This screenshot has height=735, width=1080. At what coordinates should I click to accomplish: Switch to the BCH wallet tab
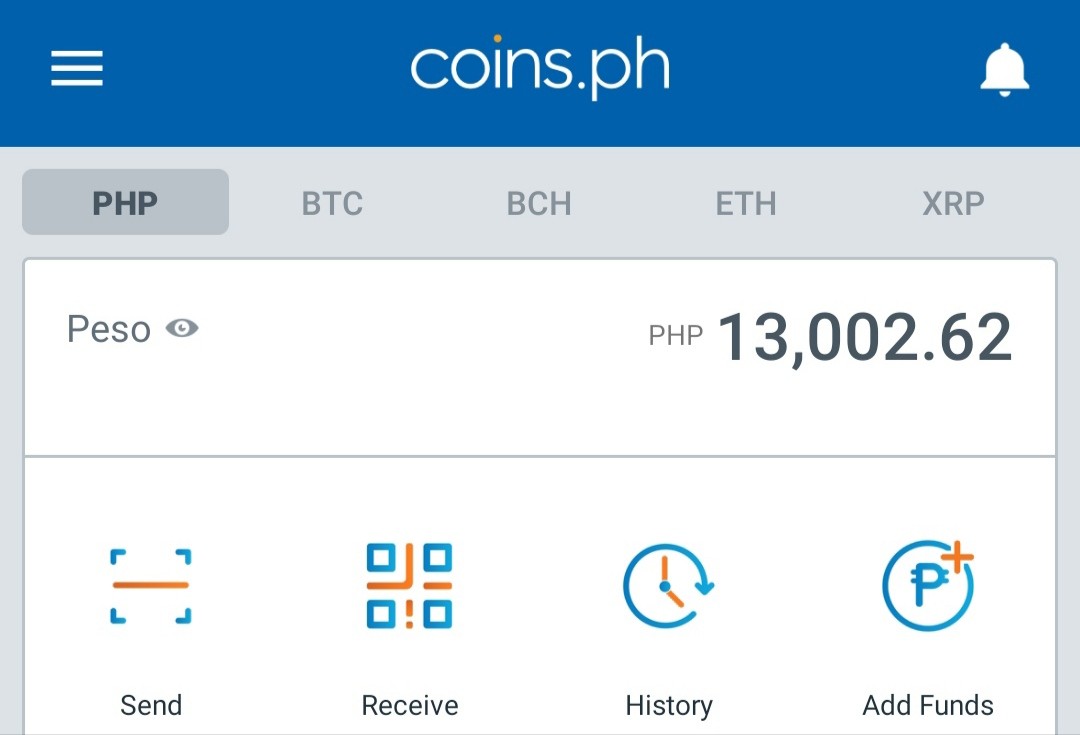[539, 203]
